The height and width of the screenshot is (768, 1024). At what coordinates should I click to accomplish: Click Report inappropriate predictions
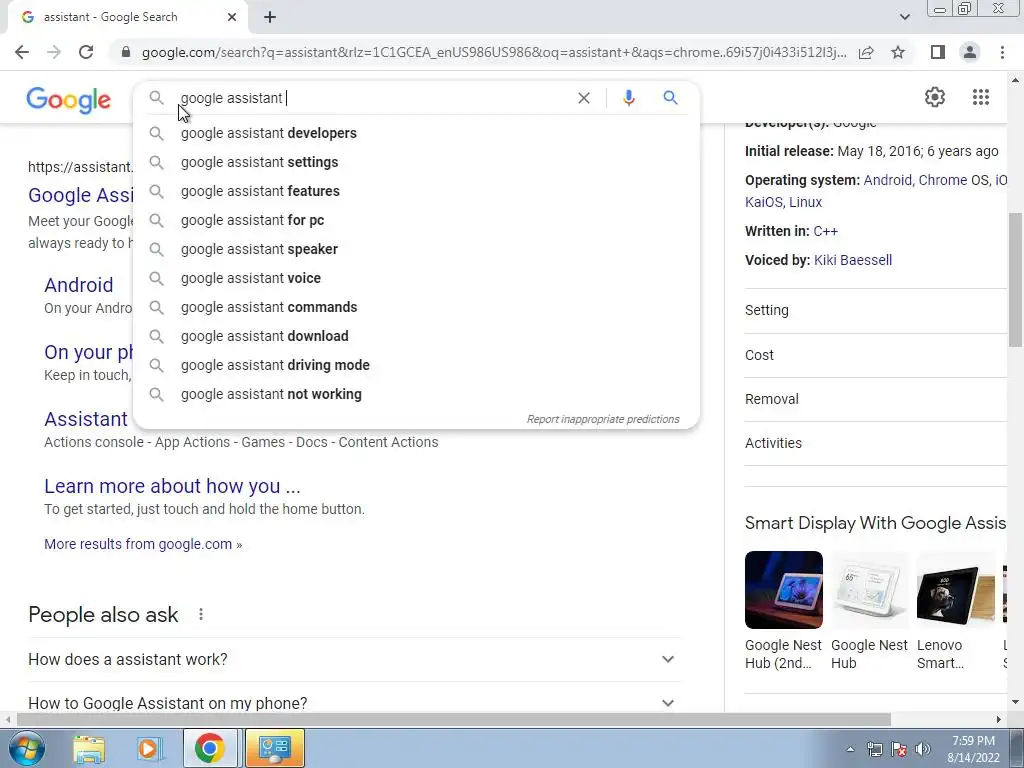(x=603, y=419)
